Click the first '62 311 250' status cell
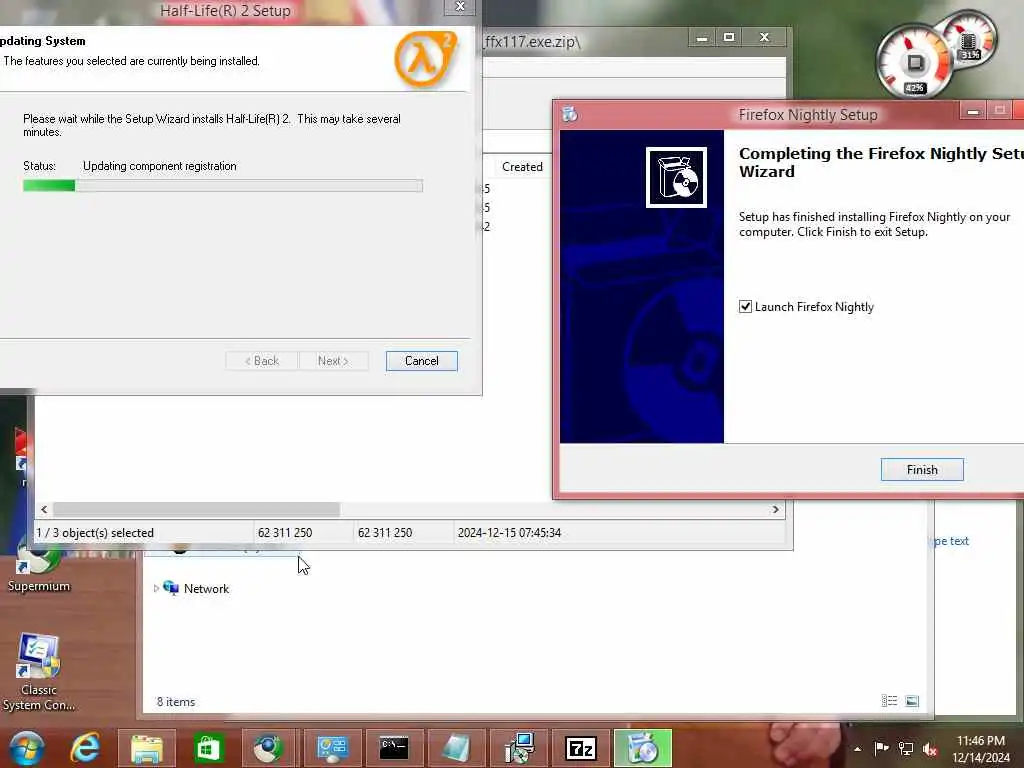The height and width of the screenshot is (768, 1024). pos(285,533)
